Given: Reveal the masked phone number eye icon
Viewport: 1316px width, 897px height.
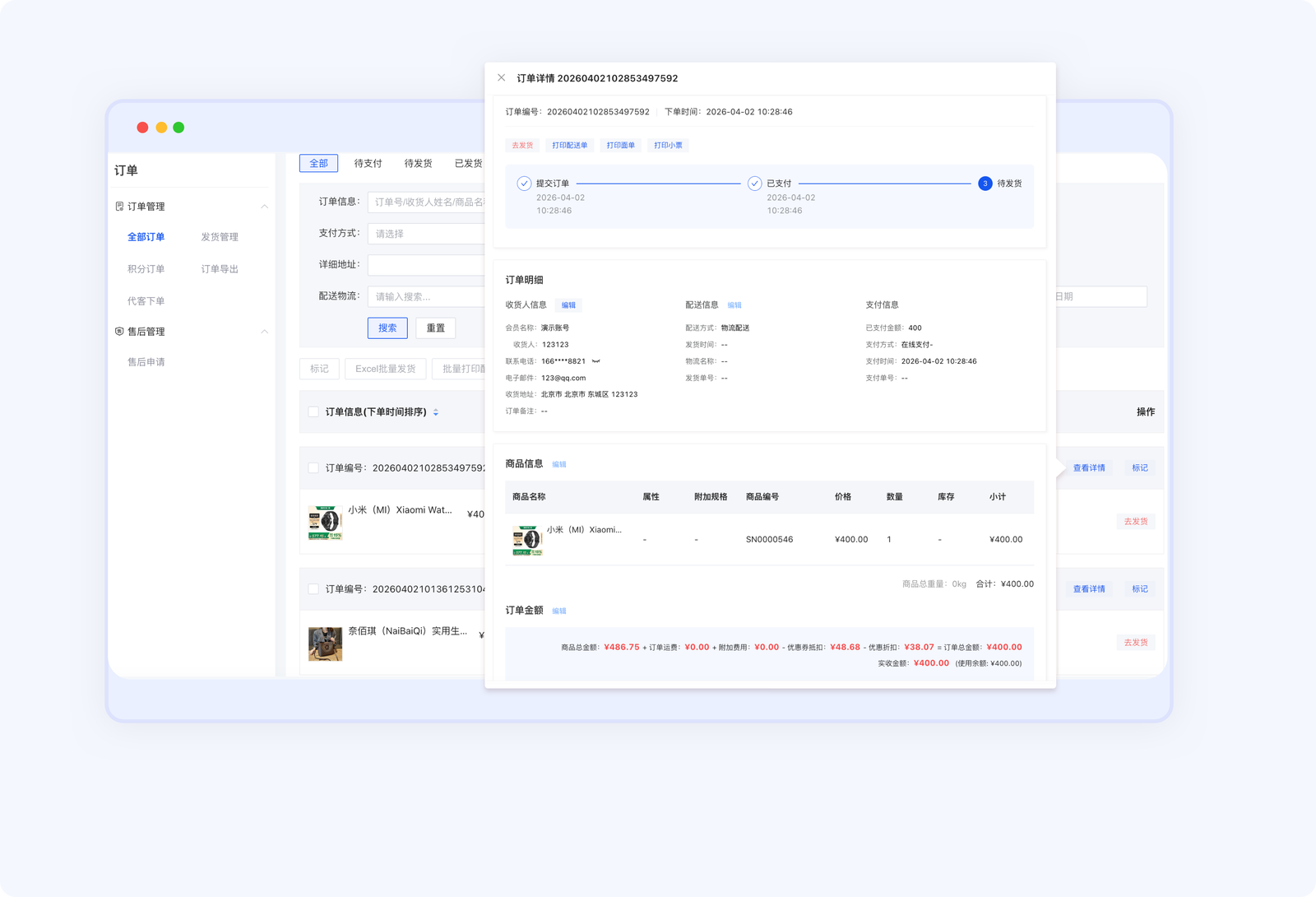Looking at the screenshot, I should point(596,361).
